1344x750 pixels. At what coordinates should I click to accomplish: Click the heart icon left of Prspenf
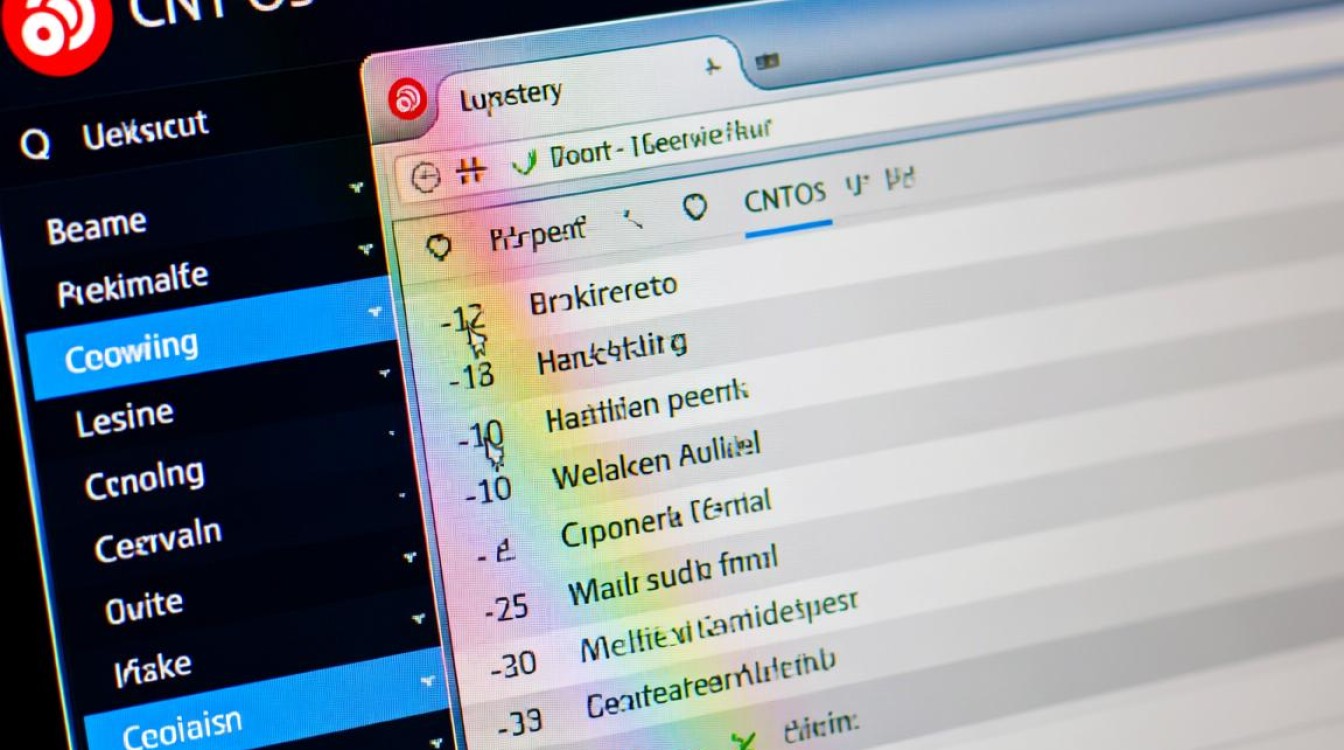[438, 247]
